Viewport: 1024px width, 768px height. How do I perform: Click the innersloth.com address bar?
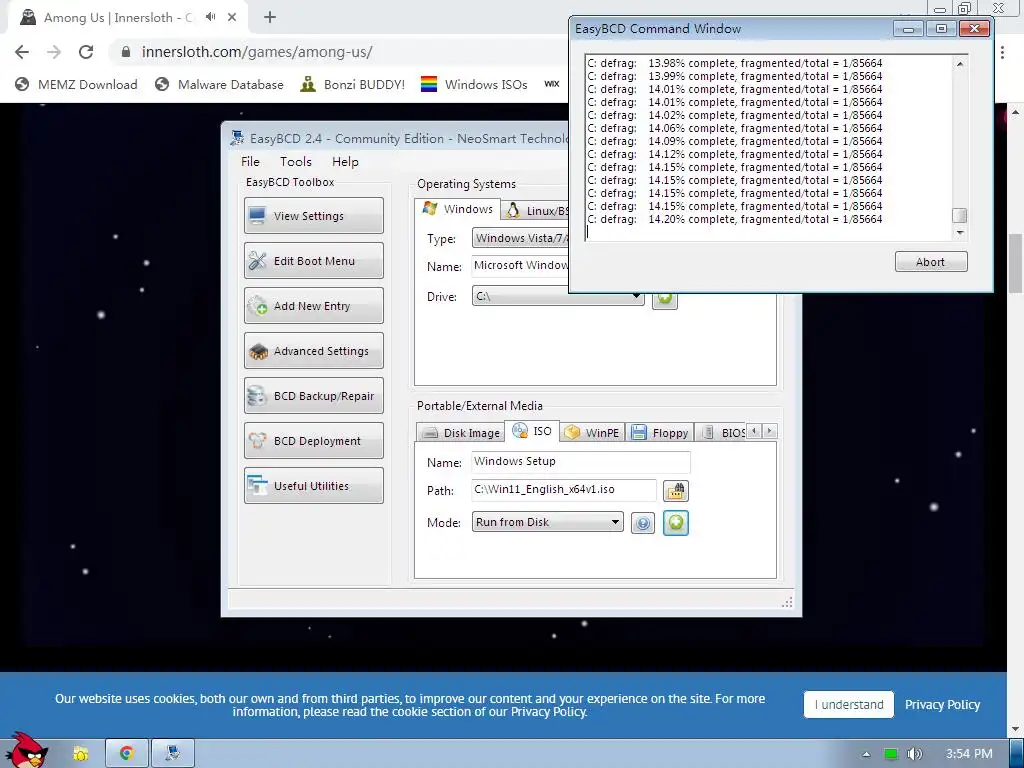coord(257,52)
